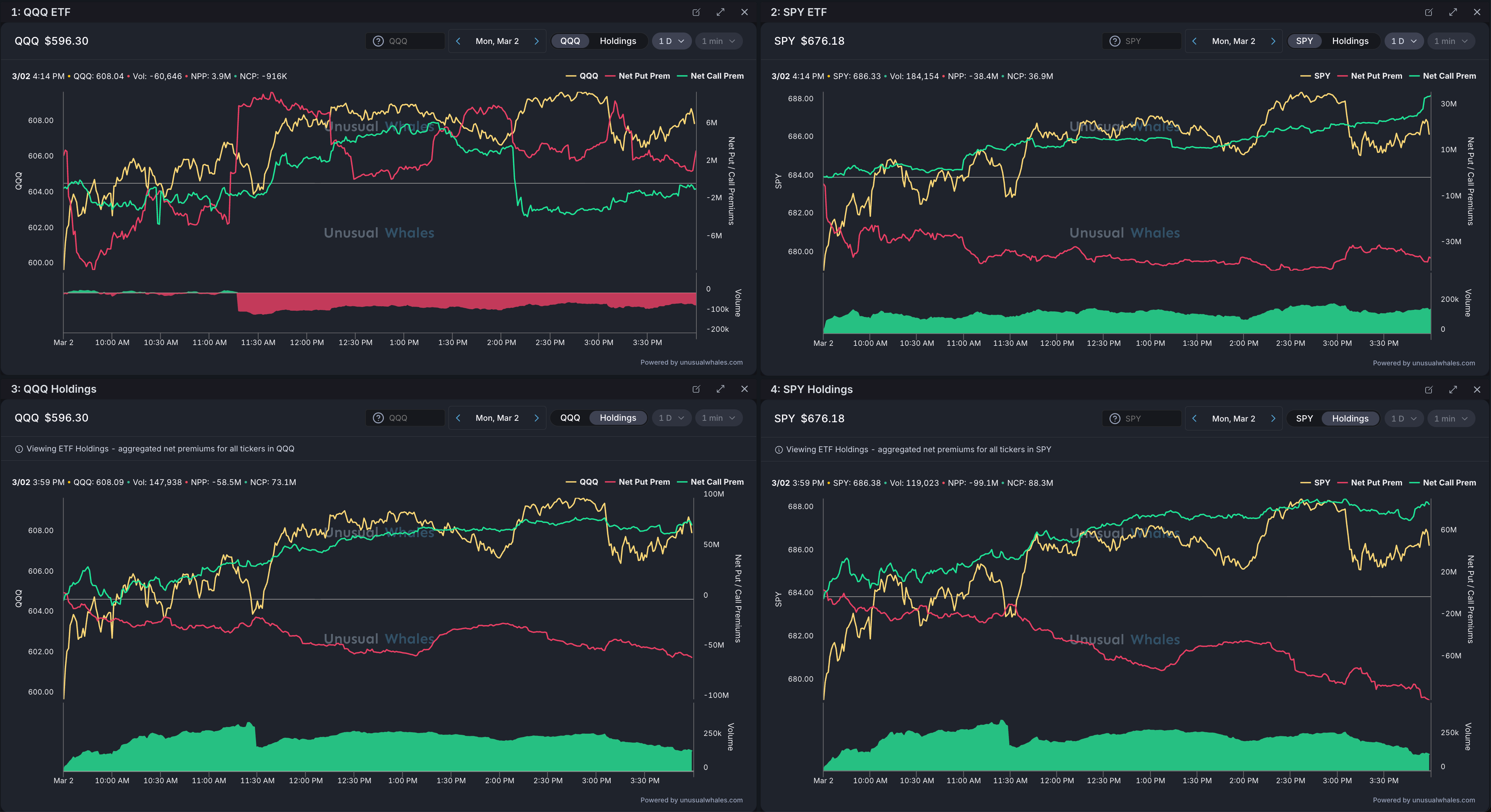
Task: Click the edit icon on SPY Holdings panel
Action: click(x=1429, y=389)
